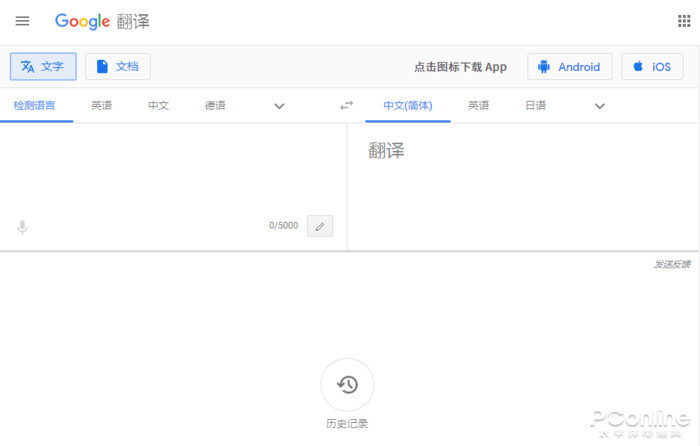700x446 pixels.
Task: Swap source and target languages
Action: [346, 106]
